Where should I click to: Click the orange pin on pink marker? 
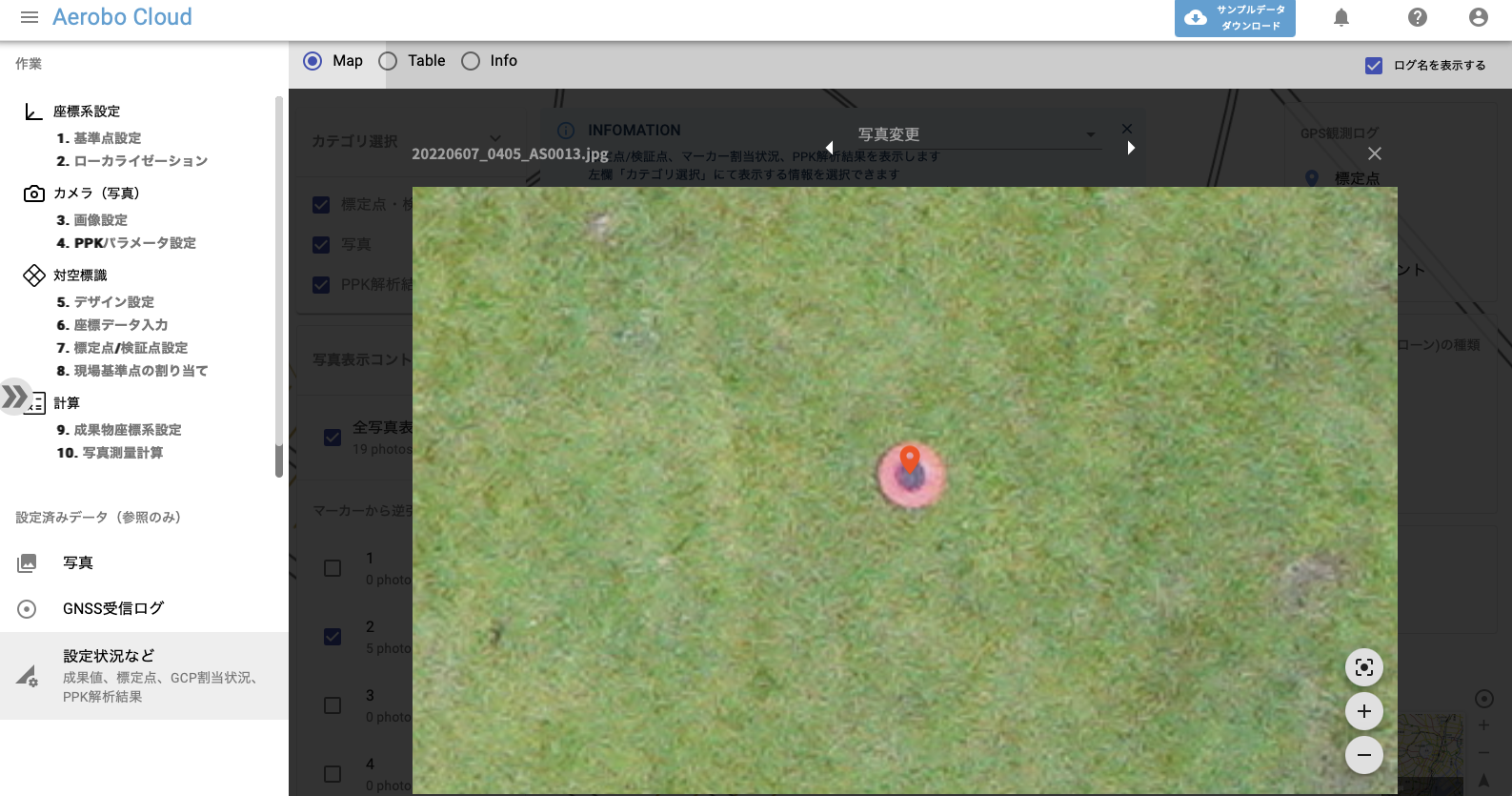tap(910, 459)
